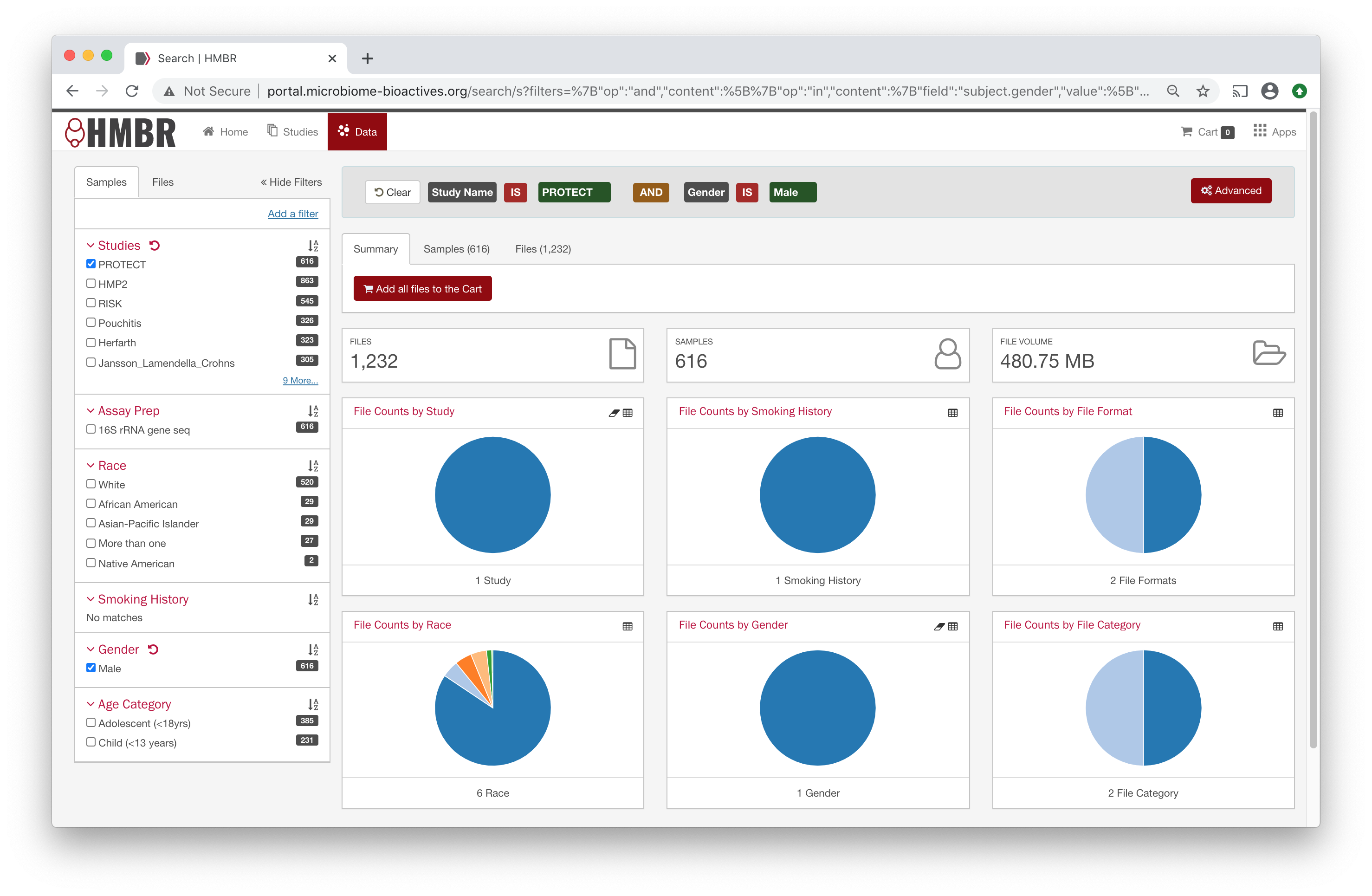Show table view for File Counts by Smoking History
1372x896 pixels.
click(x=952, y=413)
